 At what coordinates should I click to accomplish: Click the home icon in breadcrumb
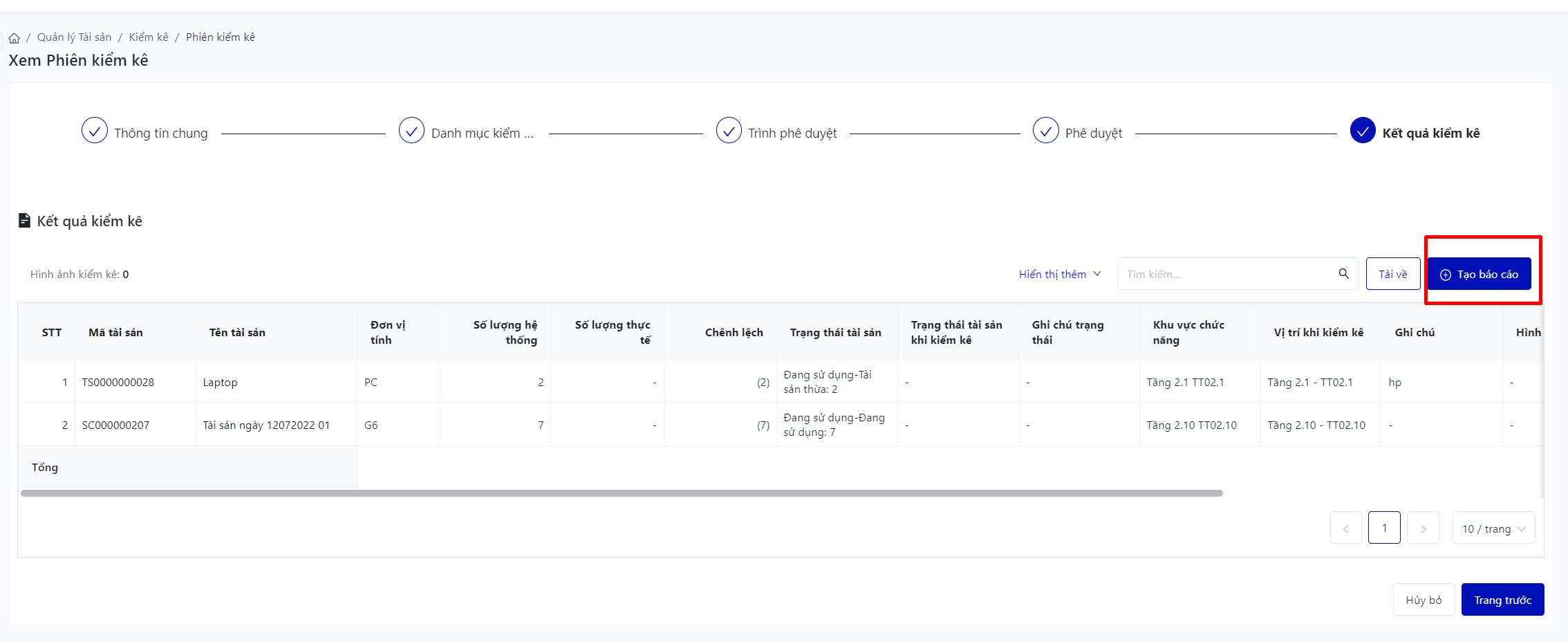point(14,38)
